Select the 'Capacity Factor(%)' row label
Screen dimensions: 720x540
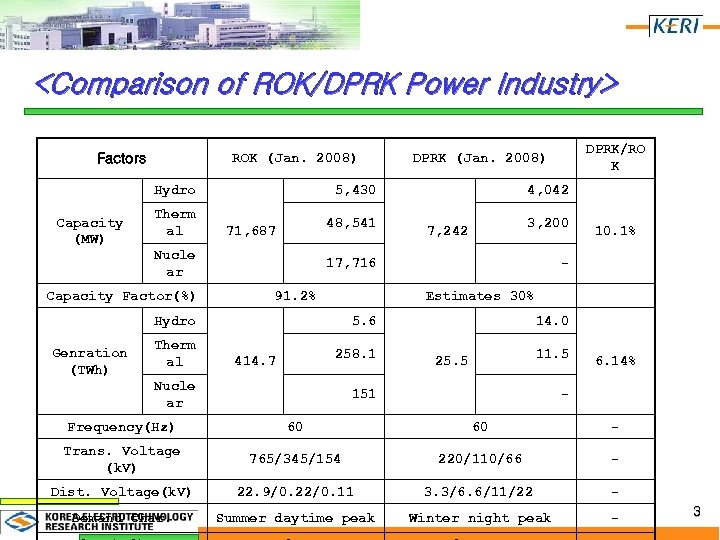(121, 296)
